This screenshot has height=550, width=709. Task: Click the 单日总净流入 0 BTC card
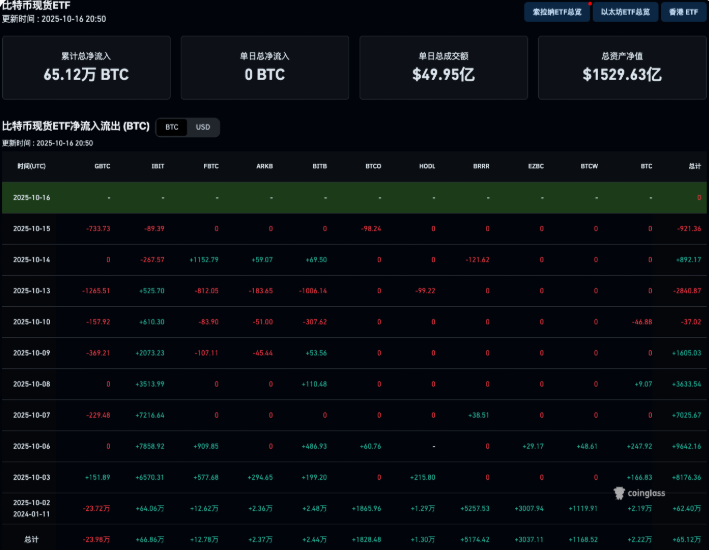coord(265,68)
